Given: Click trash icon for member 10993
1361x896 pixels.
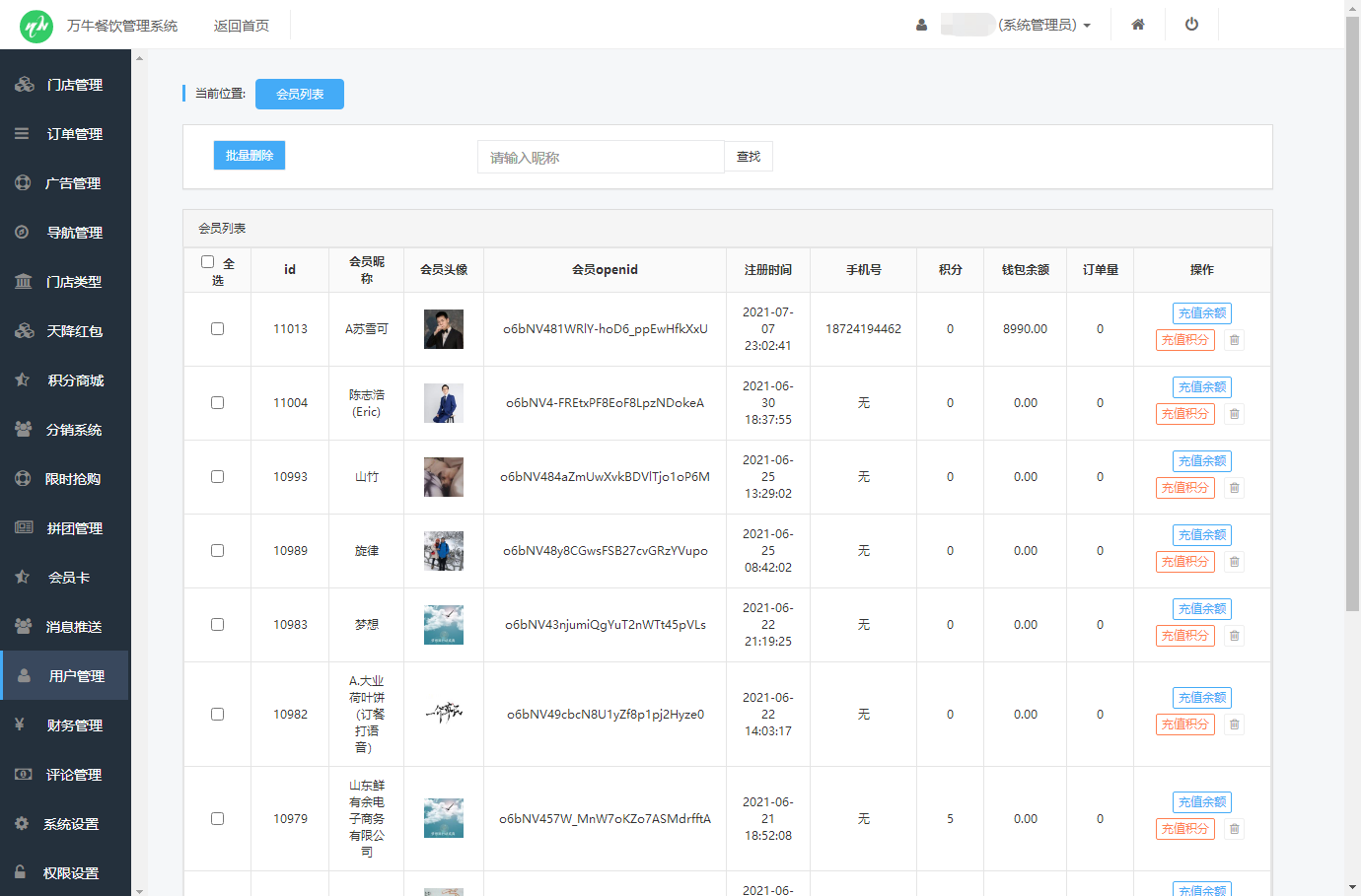Looking at the screenshot, I should click(1234, 488).
